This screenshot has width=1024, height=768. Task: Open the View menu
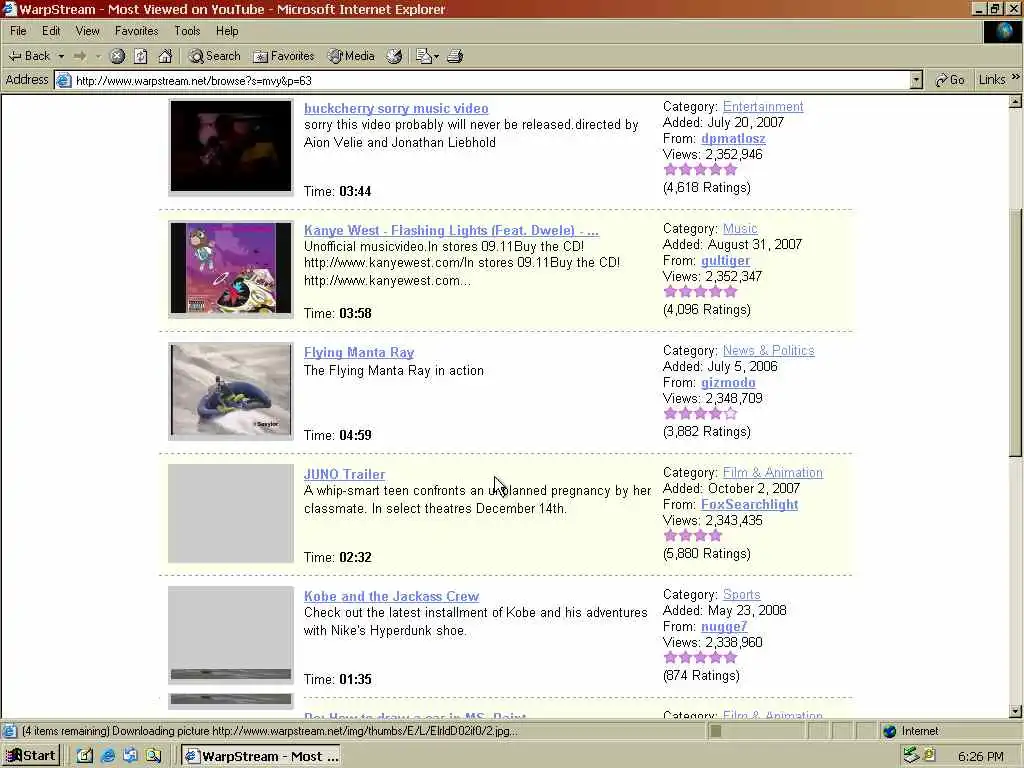88,31
